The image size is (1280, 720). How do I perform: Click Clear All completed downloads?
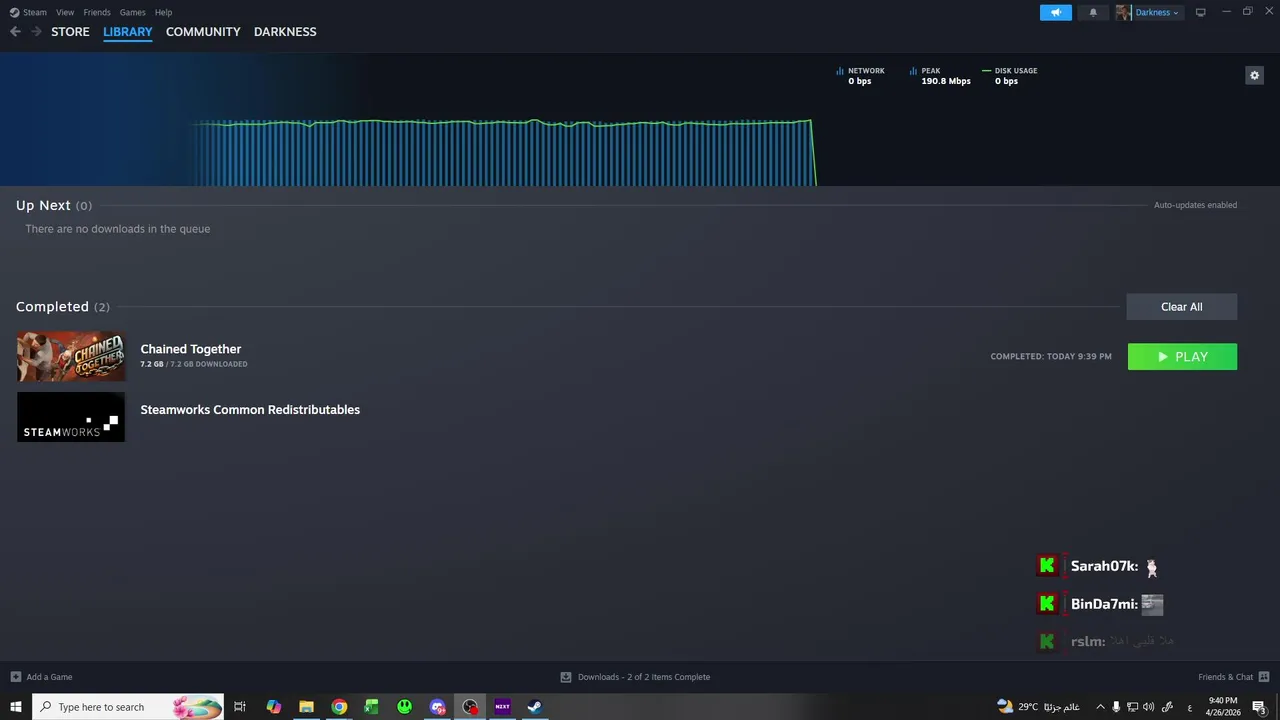(x=1182, y=307)
